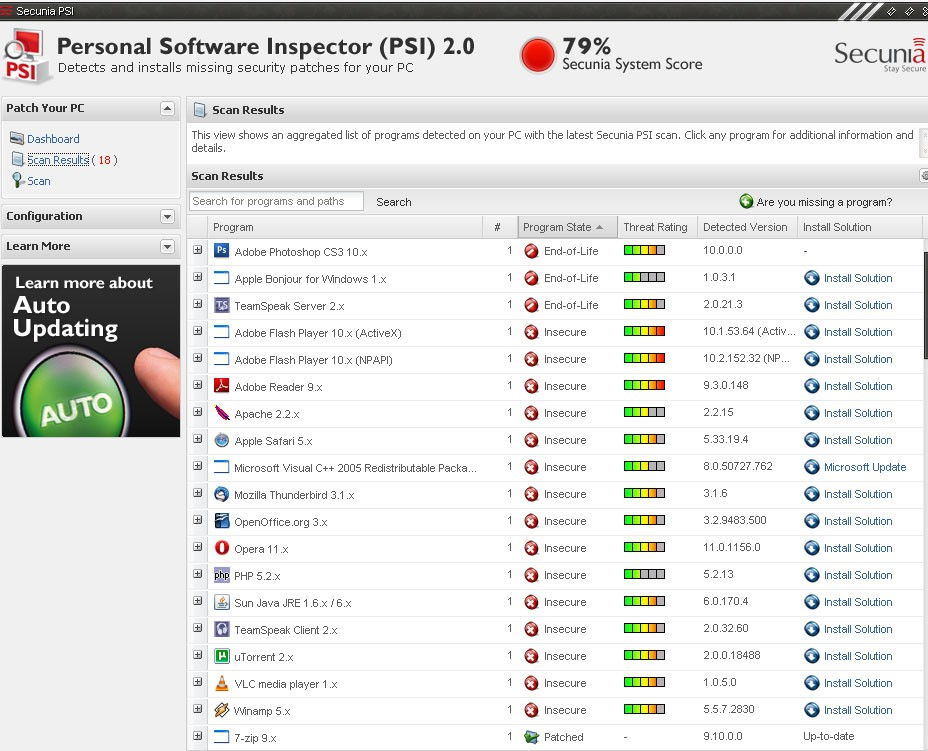
Task: Click the Up-to-date status for 7-zip
Action: click(x=829, y=736)
